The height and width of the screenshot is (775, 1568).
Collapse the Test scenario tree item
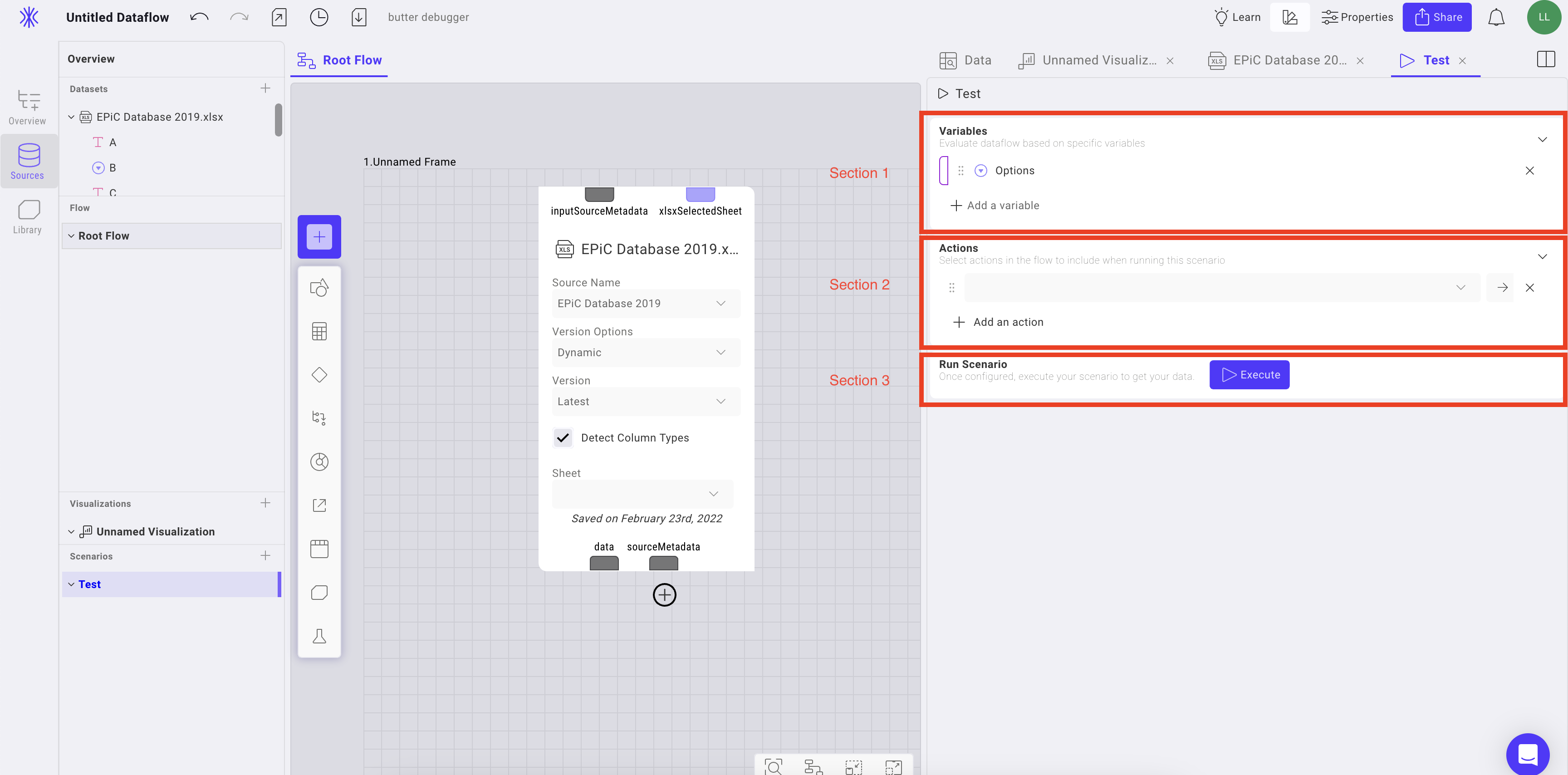click(x=71, y=584)
